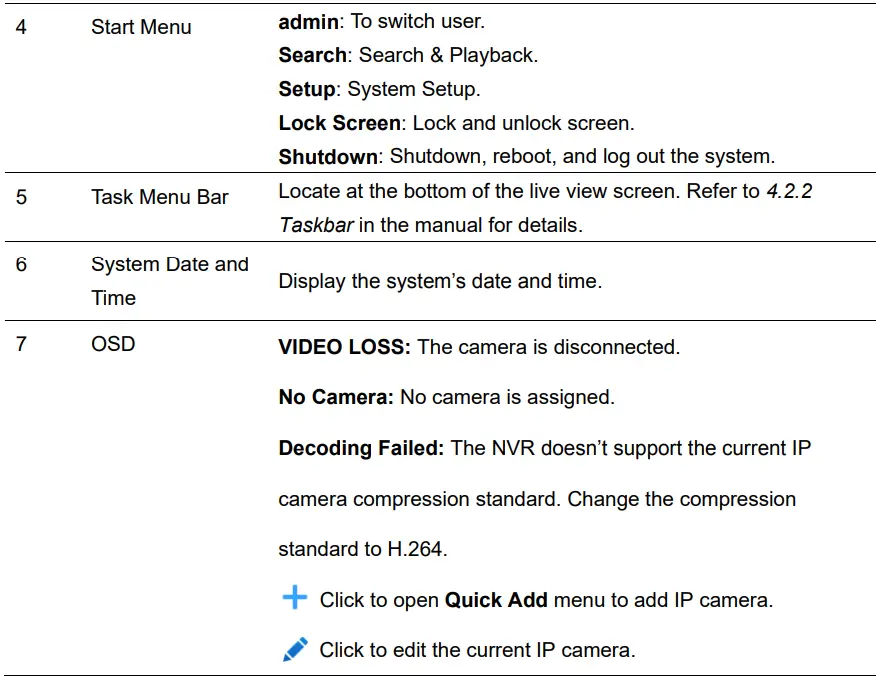Viewport: 879px width, 685px height.
Task: Click row number 7 in the table
Action: [x=21, y=344]
